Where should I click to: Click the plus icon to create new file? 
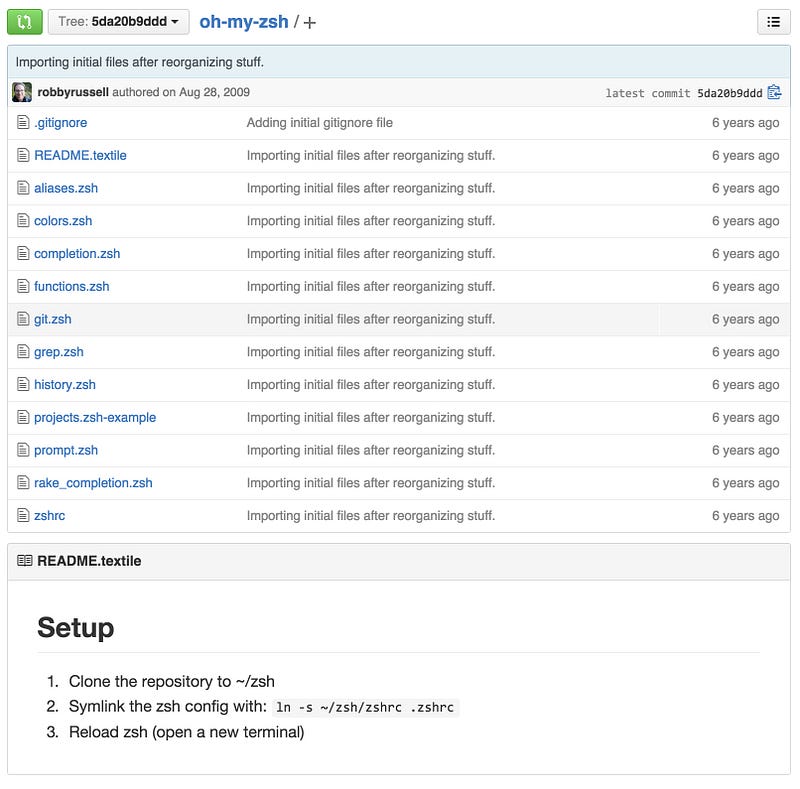tap(310, 22)
